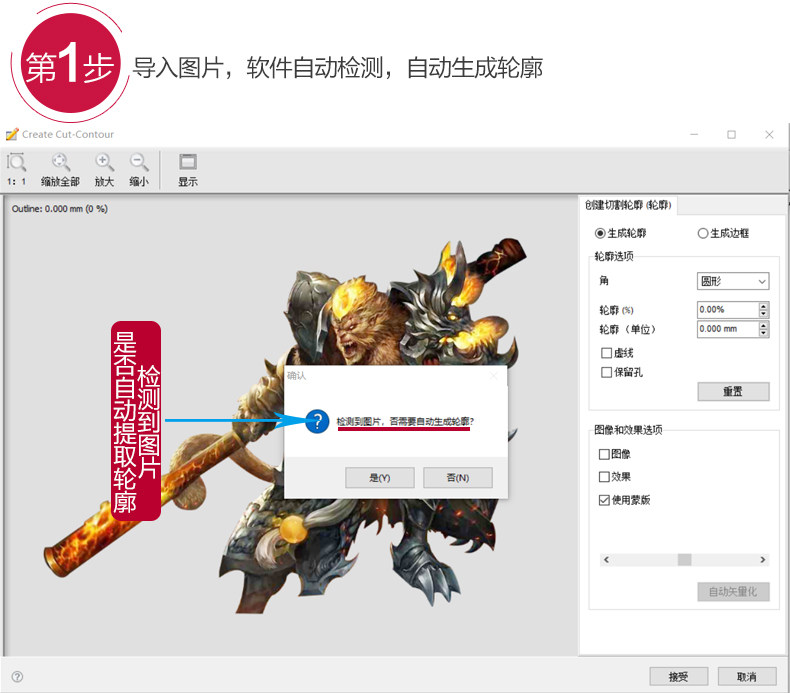The width and height of the screenshot is (790, 693).
Task: Decrease 轮廓（单位）mm value with down arrow
Action: click(764, 333)
